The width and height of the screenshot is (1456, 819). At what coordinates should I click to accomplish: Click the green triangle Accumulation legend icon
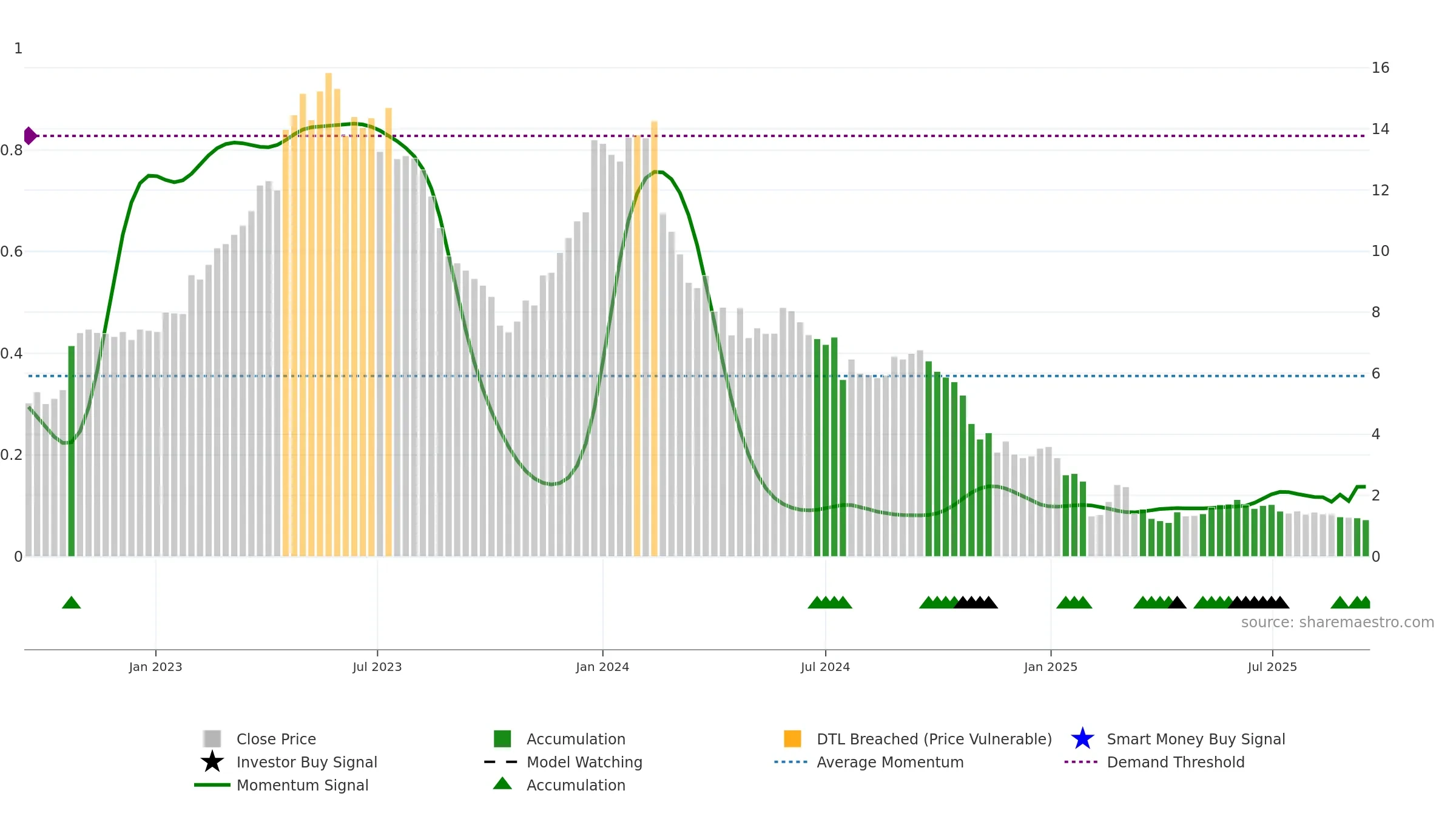(502, 783)
